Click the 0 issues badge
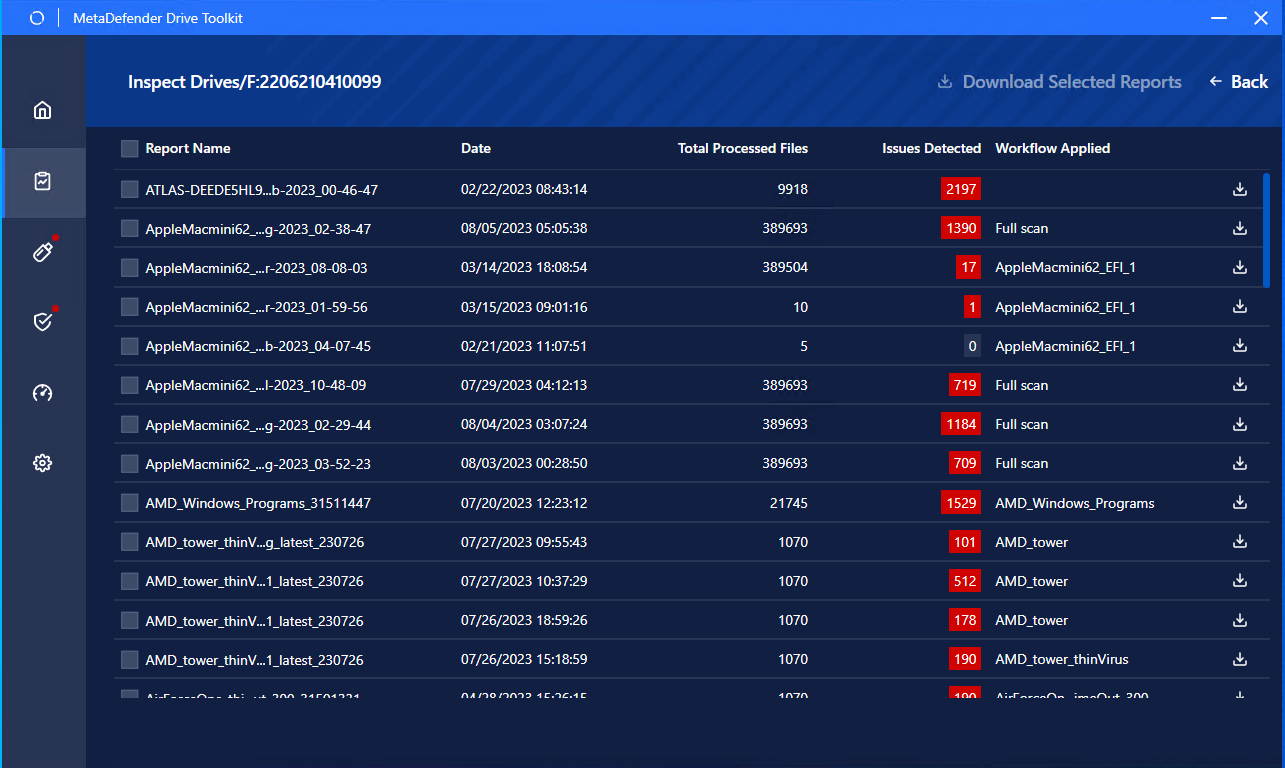This screenshot has width=1285, height=768. [972, 346]
